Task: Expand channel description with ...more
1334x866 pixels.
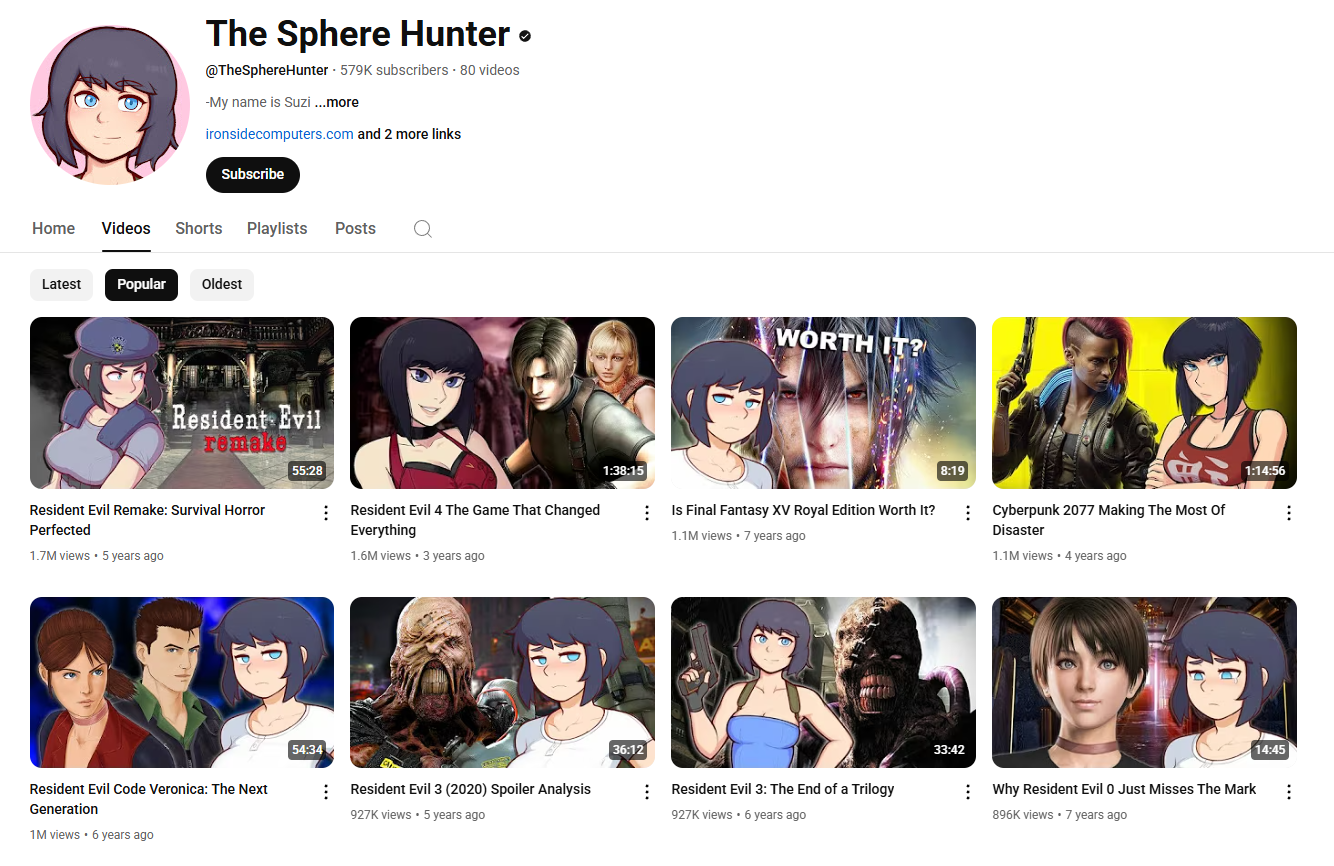Action: click(337, 102)
